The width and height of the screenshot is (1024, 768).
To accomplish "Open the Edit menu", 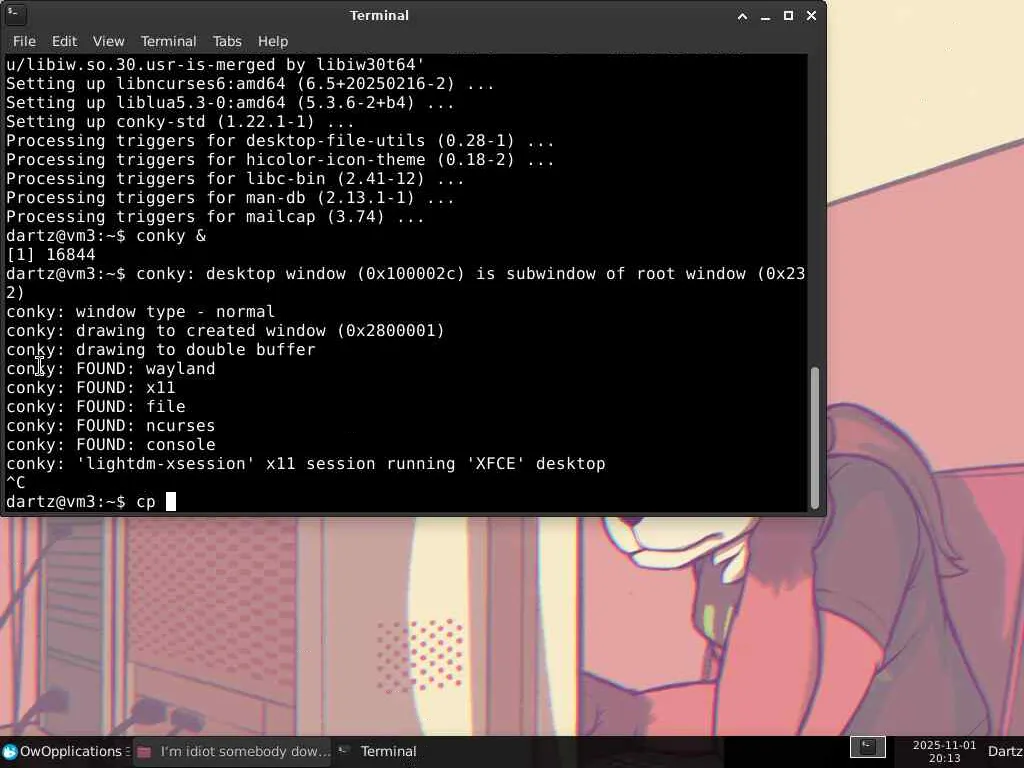I will tap(64, 41).
